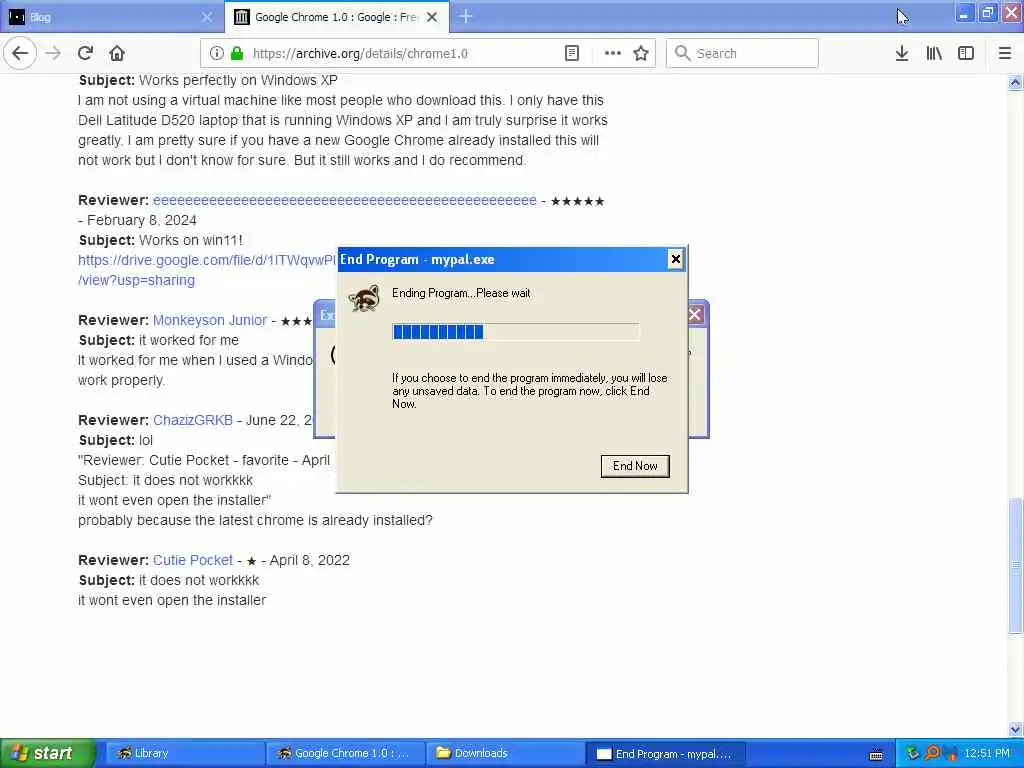Open the browser hamburger menu
Image resolution: width=1024 pixels, height=768 pixels.
(x=1005, y=54)
